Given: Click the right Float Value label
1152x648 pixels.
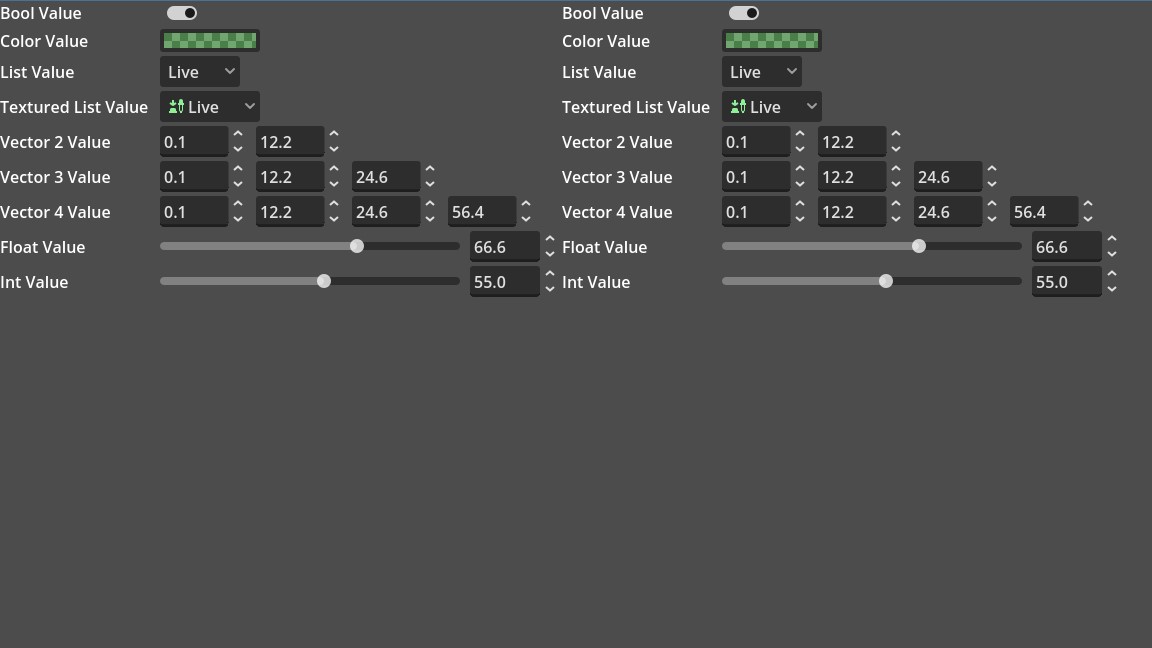Looking at the screenshot, I should pos(605,248).
